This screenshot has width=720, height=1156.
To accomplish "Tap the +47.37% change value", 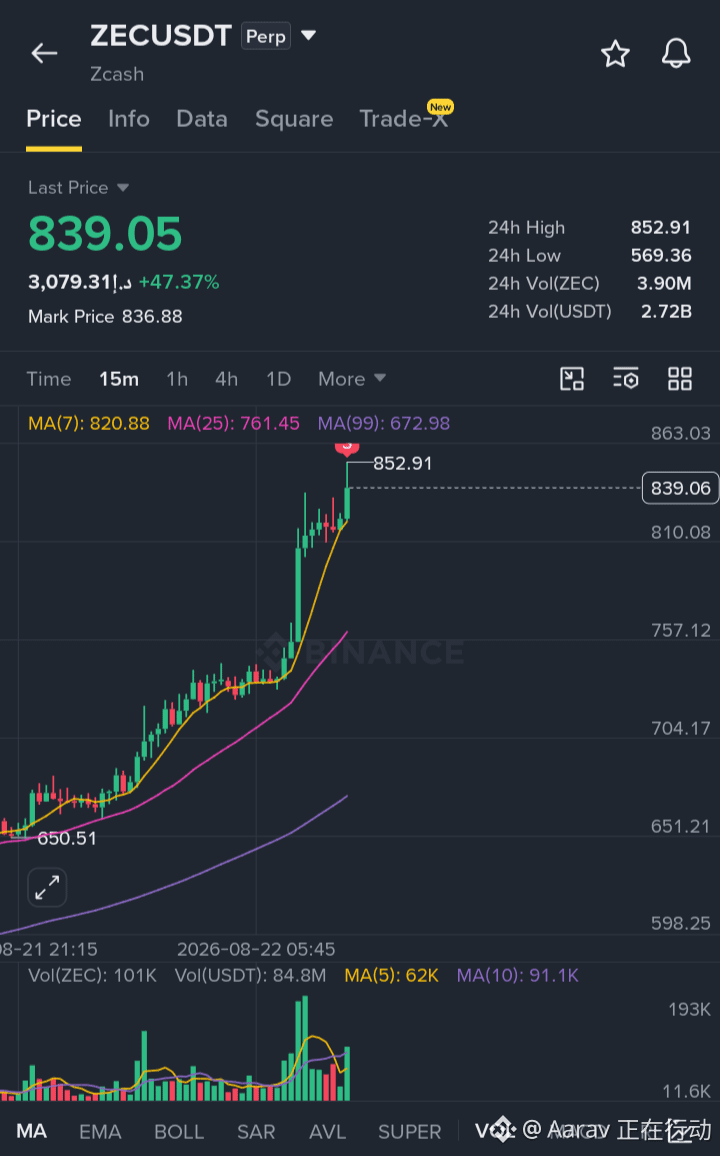I will click(179, 282).
